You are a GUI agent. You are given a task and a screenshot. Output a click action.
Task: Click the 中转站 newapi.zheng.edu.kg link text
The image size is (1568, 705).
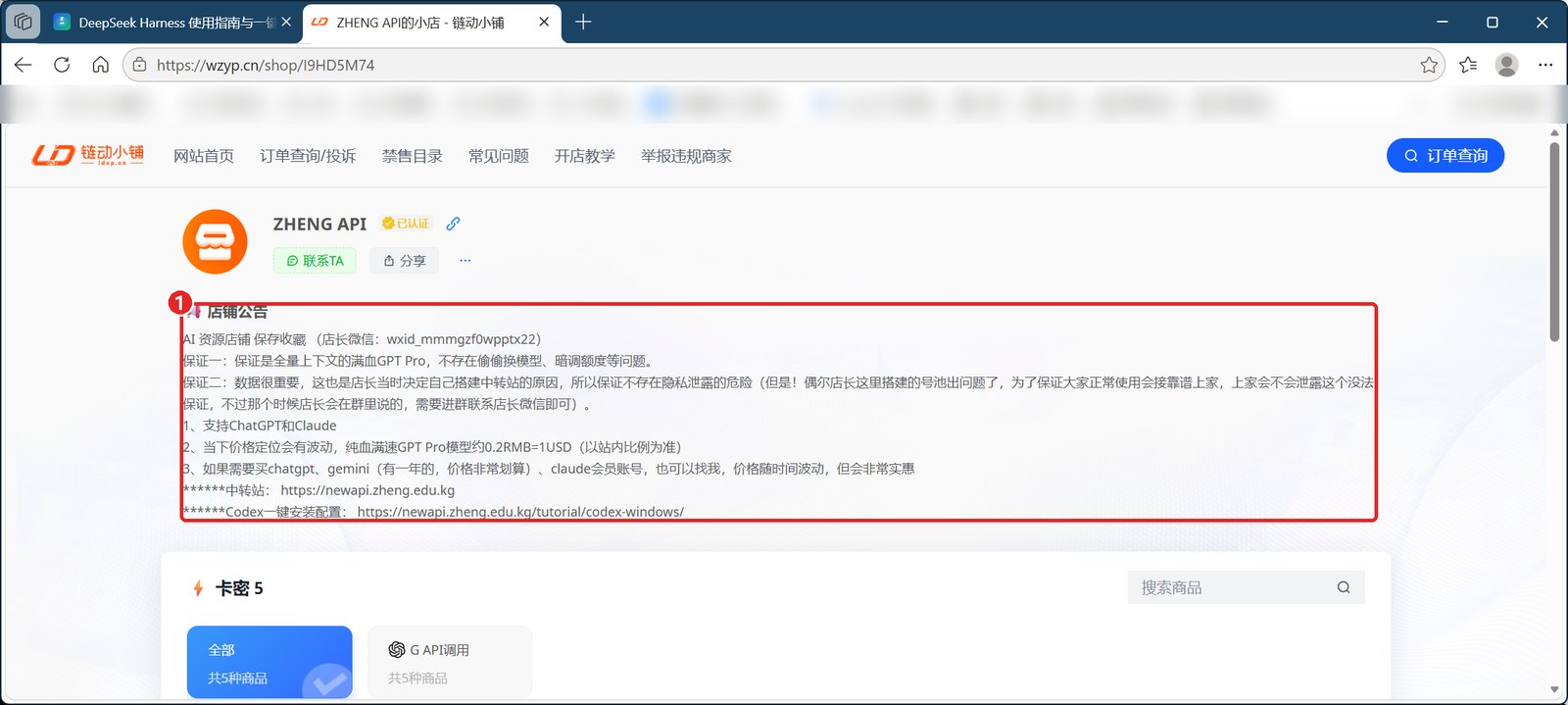point(367,490)
